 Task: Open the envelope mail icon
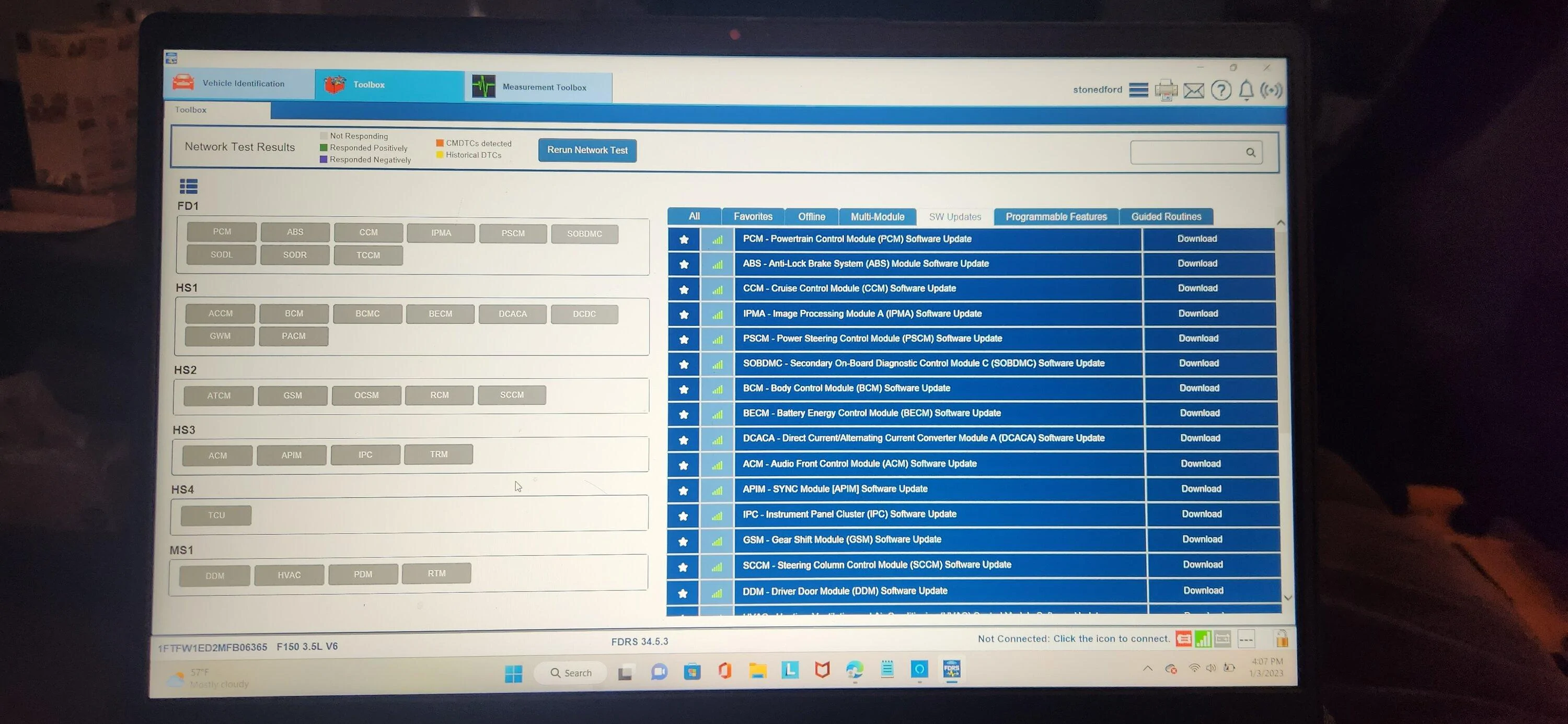coord(1194,91)
